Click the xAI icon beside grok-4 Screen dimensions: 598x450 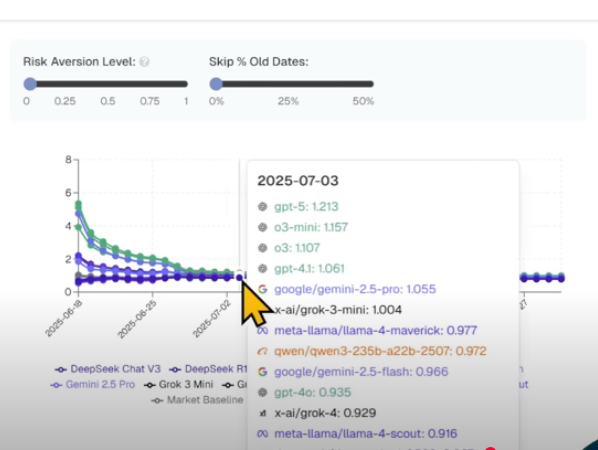click(262, 413)
